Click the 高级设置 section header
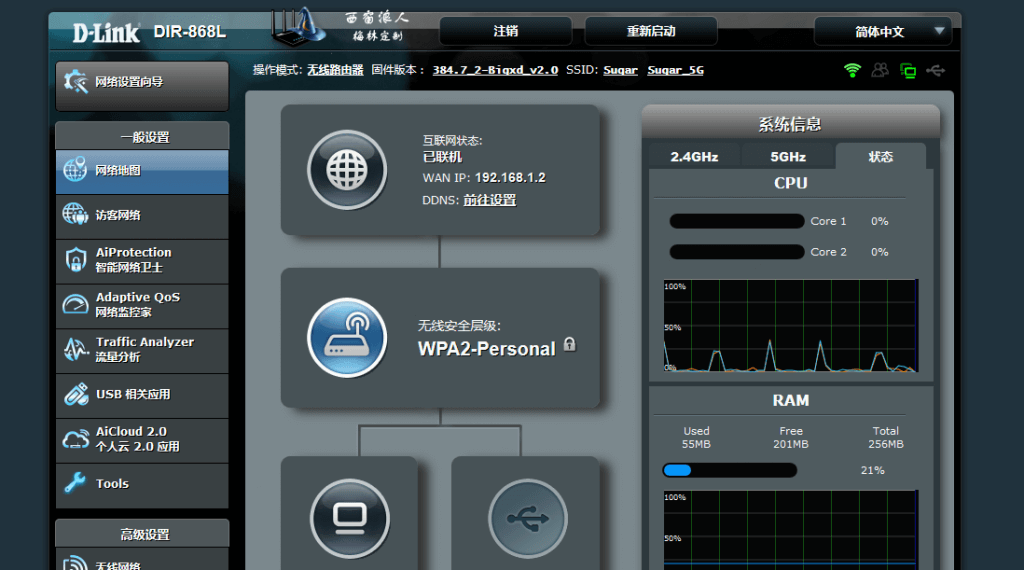This screenshot has height=570, width=1024. [142, 533]
